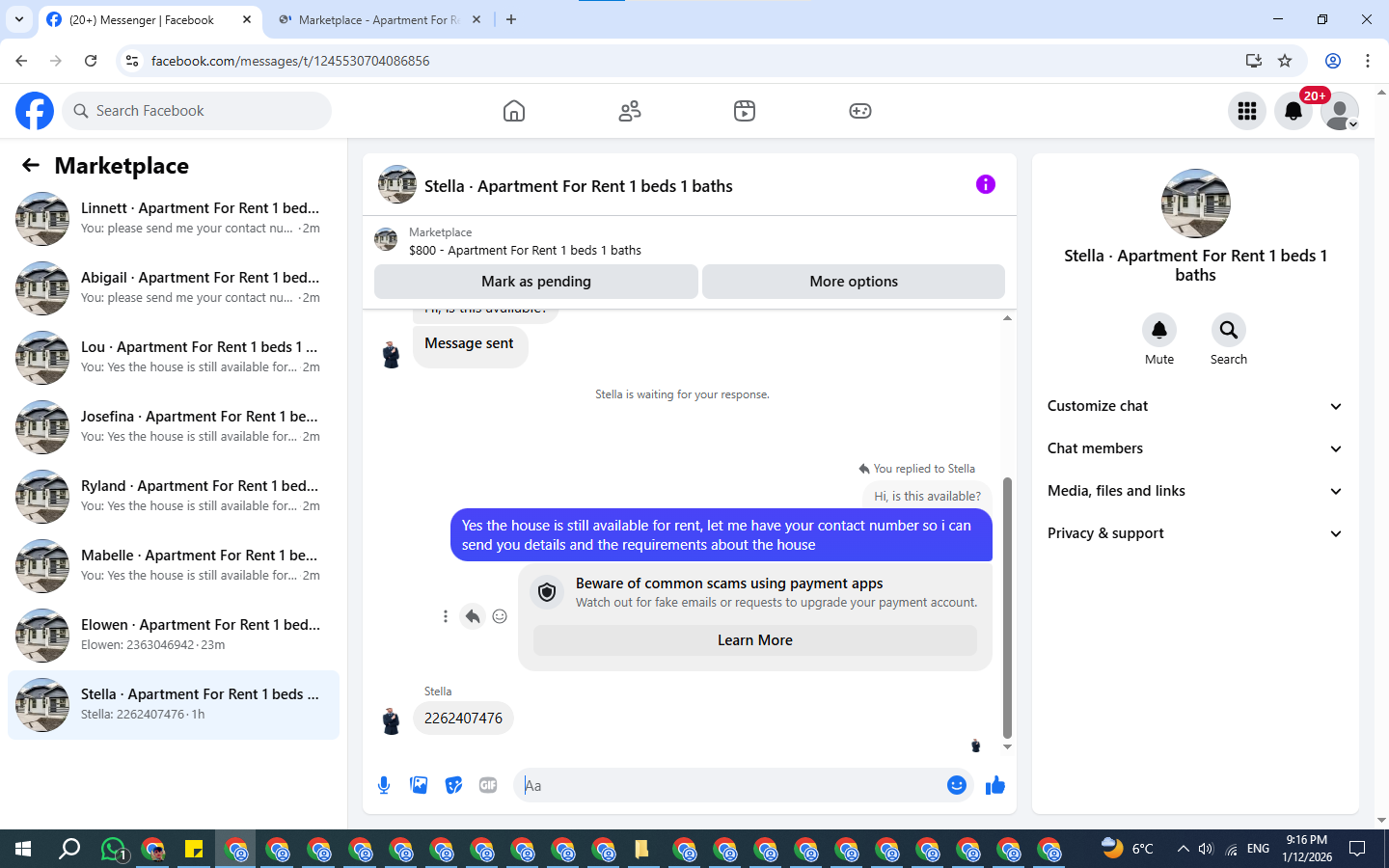Open the Lou conversation
The height and width of the screenshot is (868, 1389).
[x=174, y=358]
